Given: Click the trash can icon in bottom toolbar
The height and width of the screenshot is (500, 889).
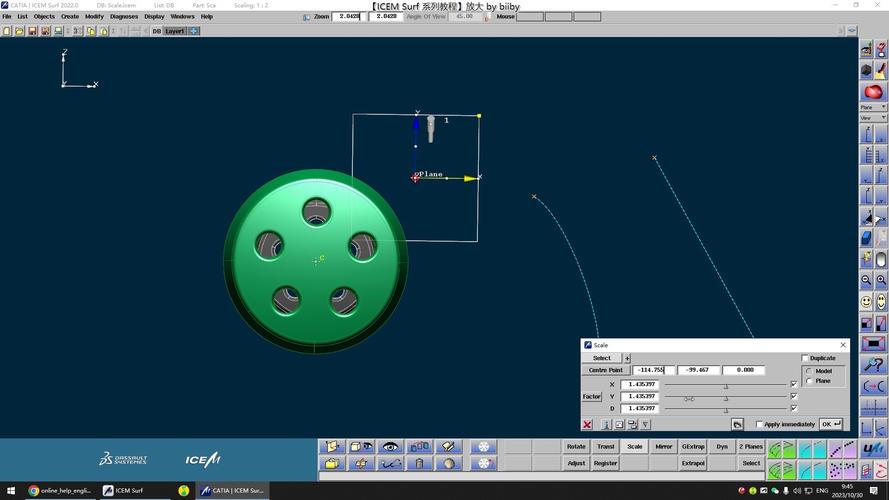Looking at the screenshot, I should click(420, 464).
